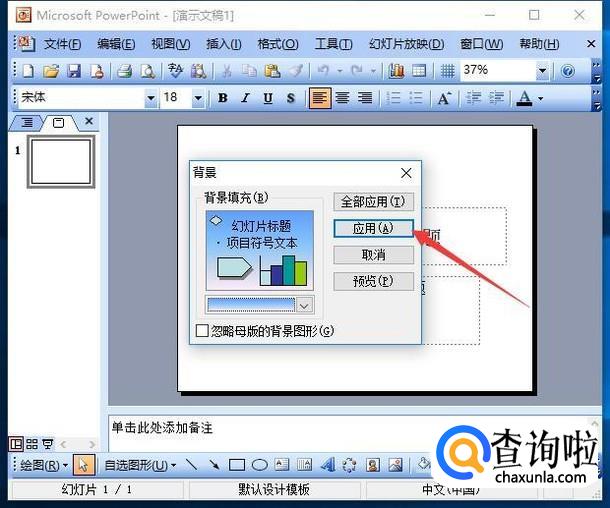This screenshot has width=610, height=508.
Task: Click the Help question mark icon
Action: pos(568,71)
